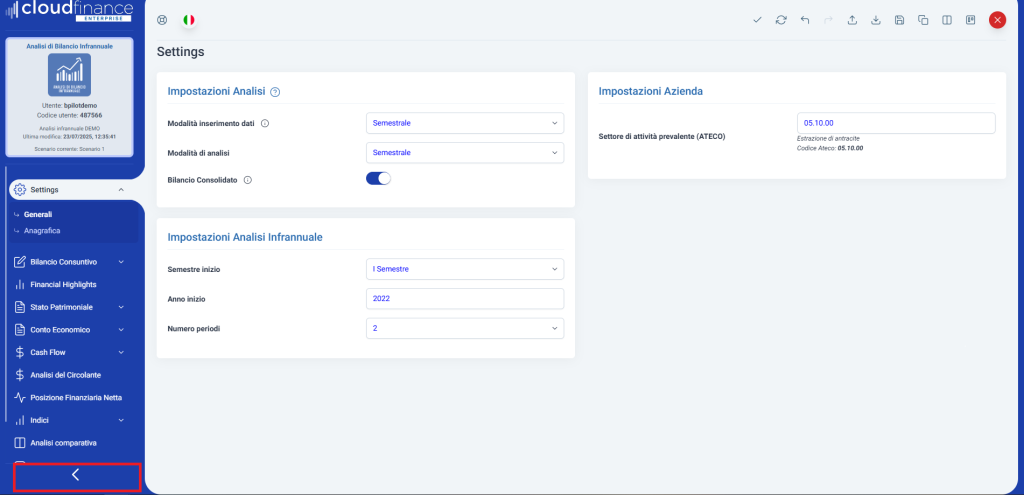Click the Analisi del Circolante dollar icon
The width and height of the screenshot is (1024, 495).
tap(20, 375)
